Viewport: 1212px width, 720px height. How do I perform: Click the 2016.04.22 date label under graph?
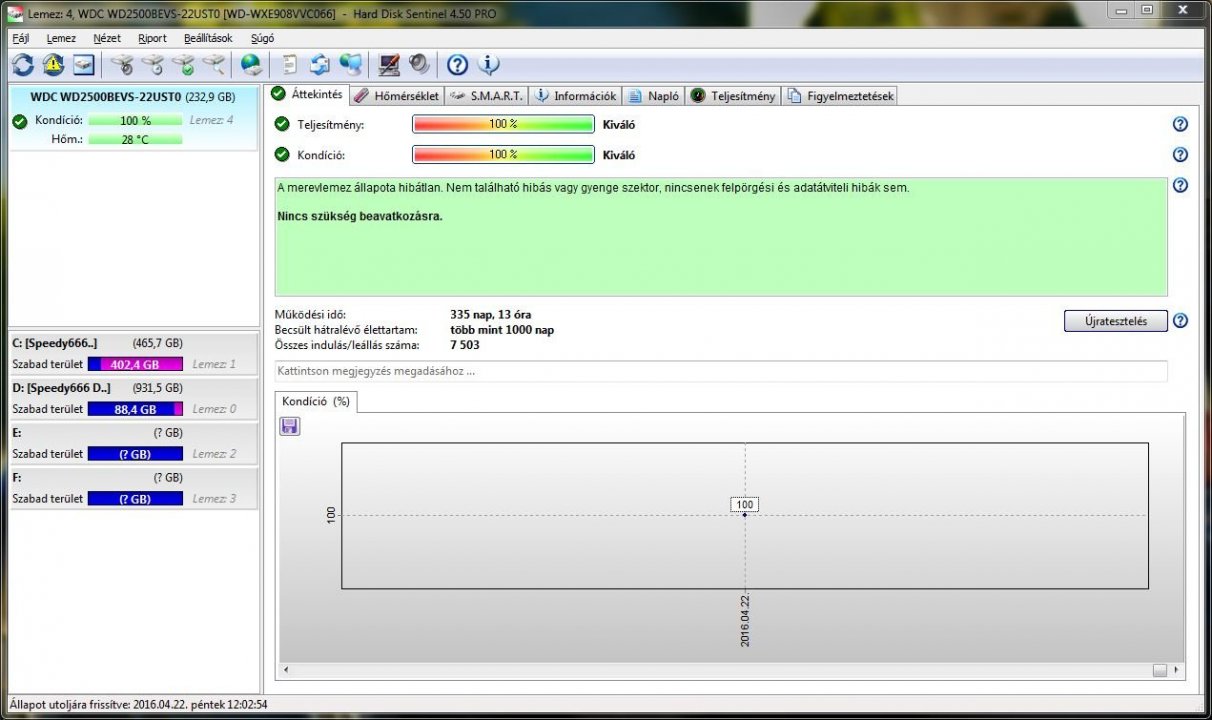[745, 620]
